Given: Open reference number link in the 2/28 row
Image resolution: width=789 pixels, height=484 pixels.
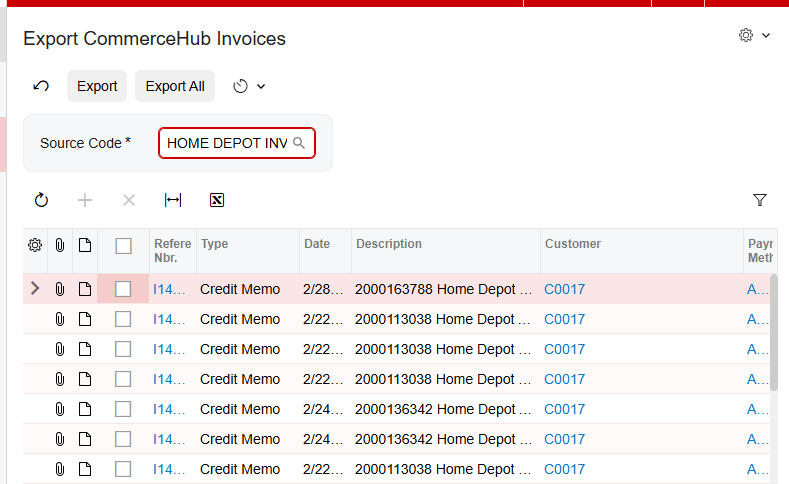Looking at the screenshot, I should click(170, 289).
